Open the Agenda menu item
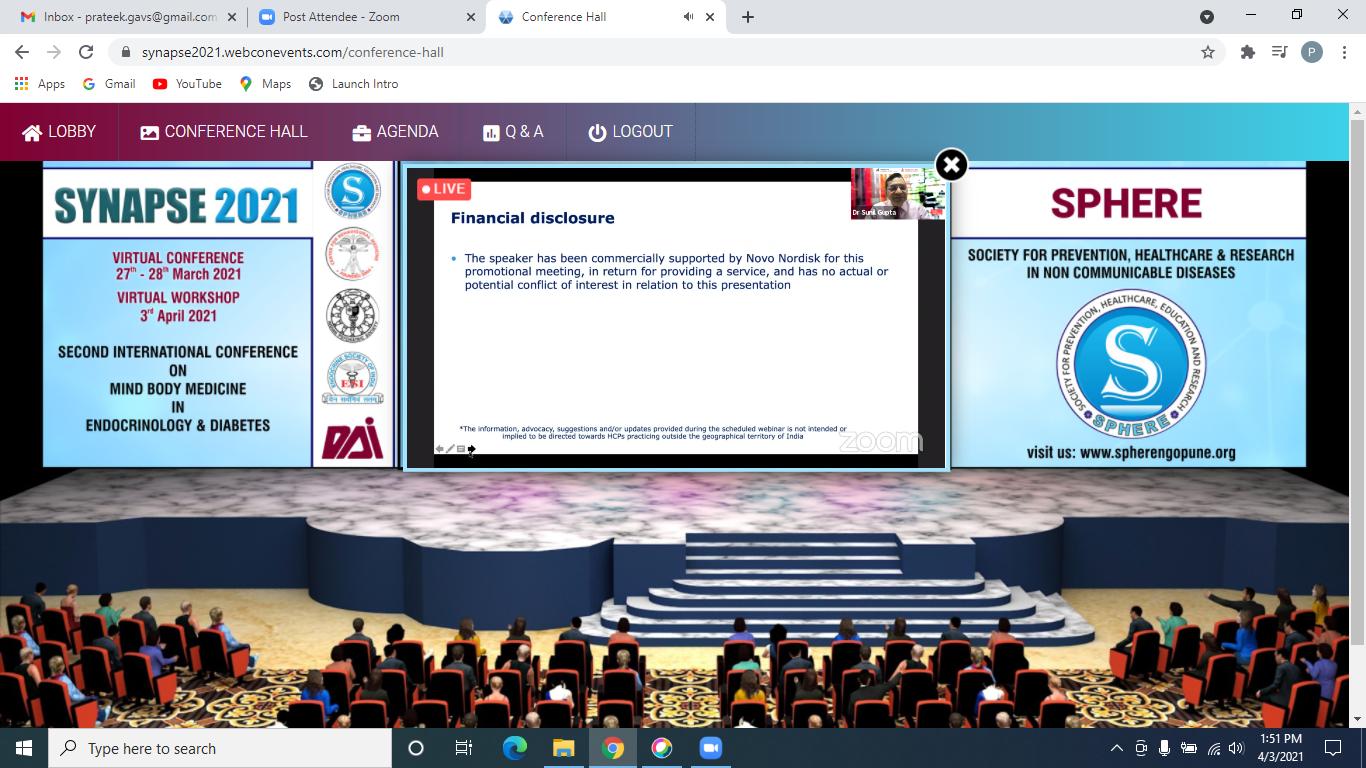The height and width of the screenshot is (768, 1366). click(x=395, y=132)
